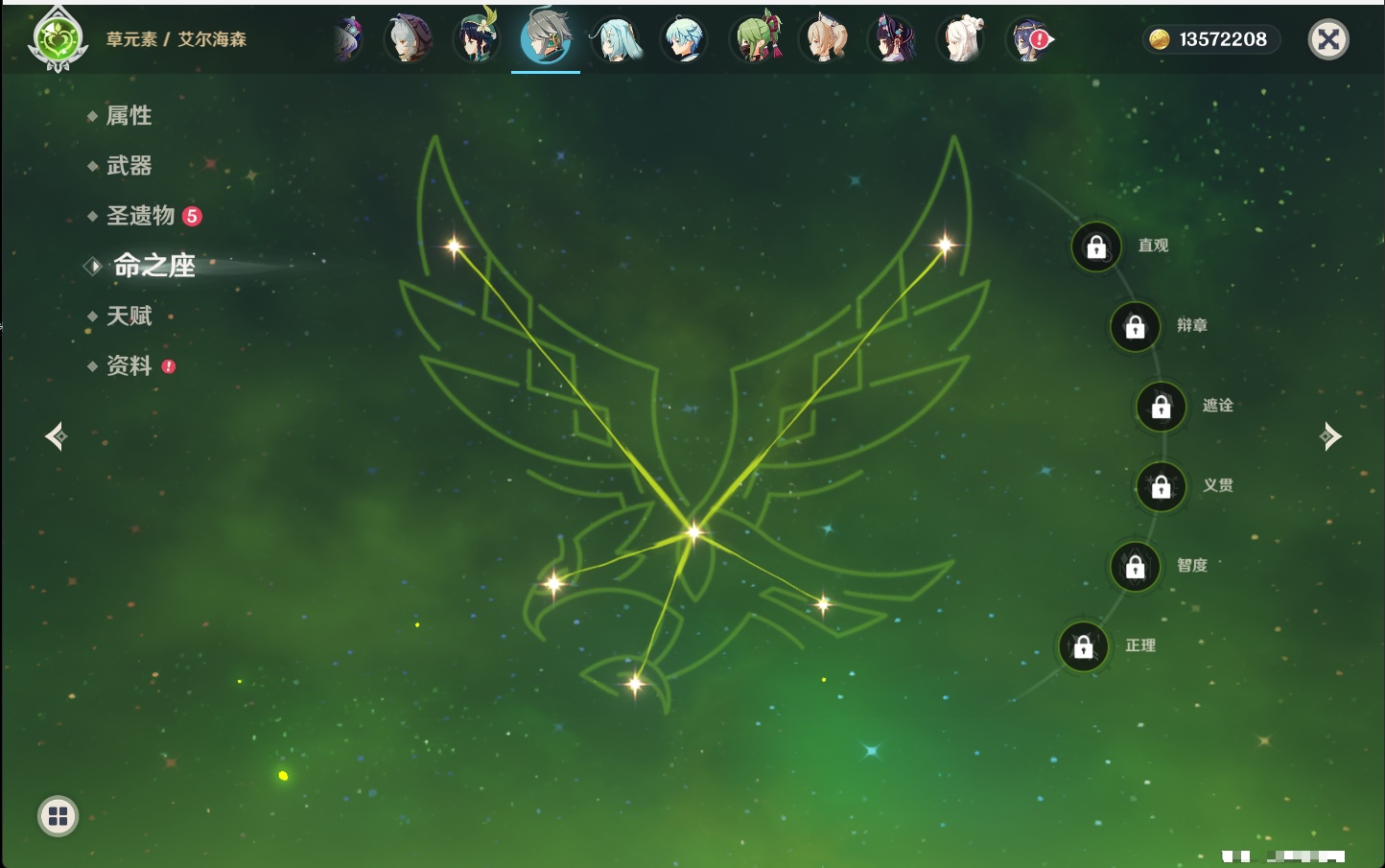This screenshot has height=868, width=1385.
Task: Switch to the dark-haired Yun Jin avatar
Action: coord(893,39)
